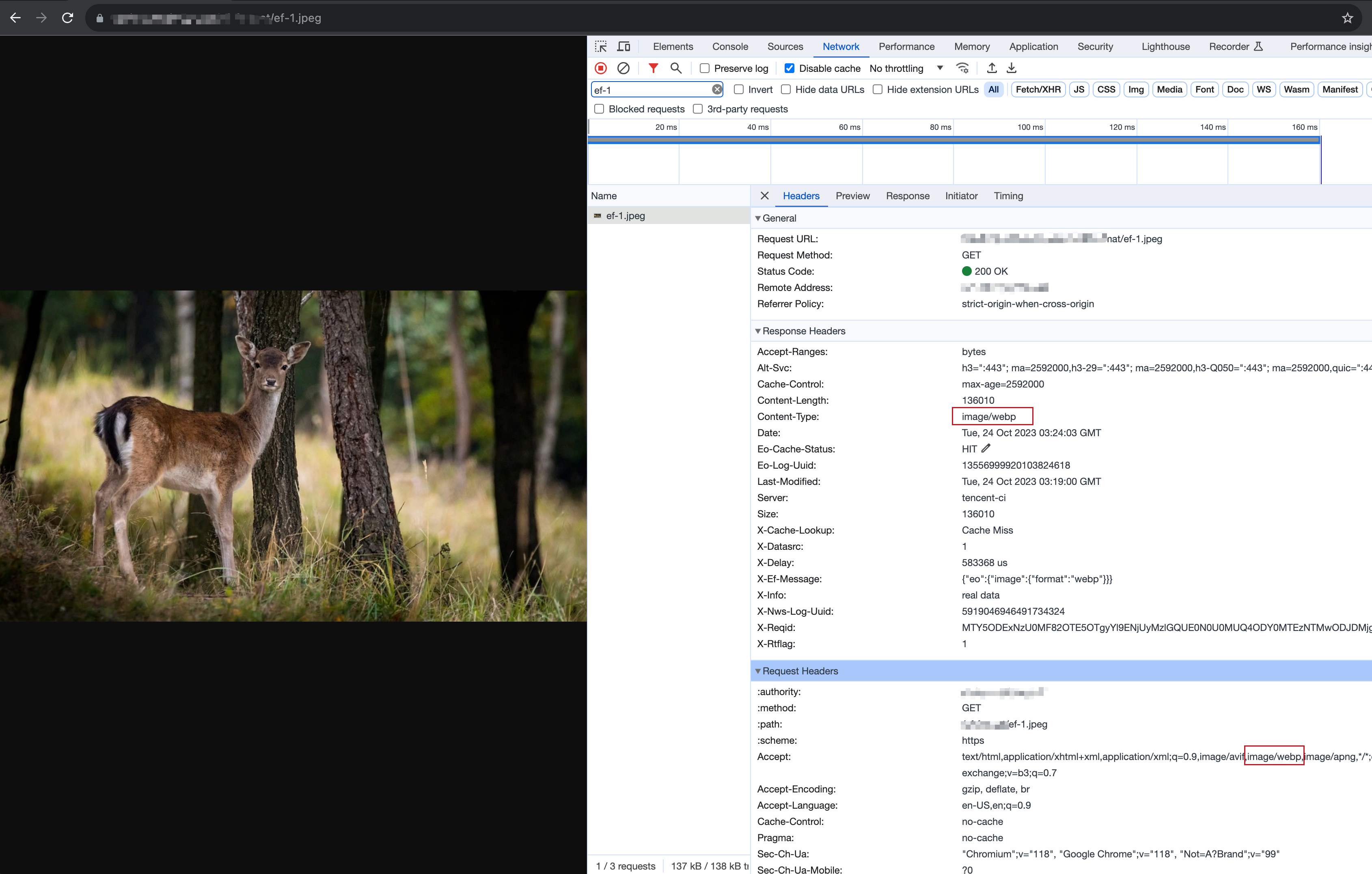Click the red filter funnel icon
This screenshot has height=874, width=1372.
(654, 68)
